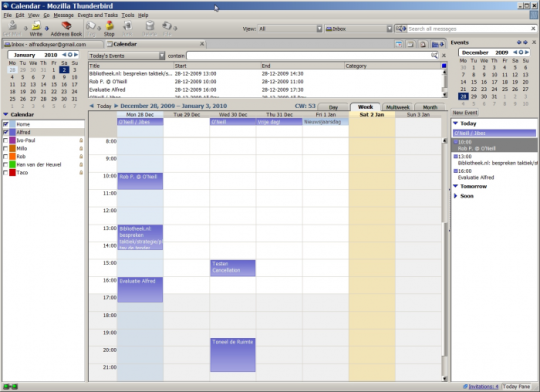
Task: Click the Today navigation button
Action: click(x=104, y=106)
